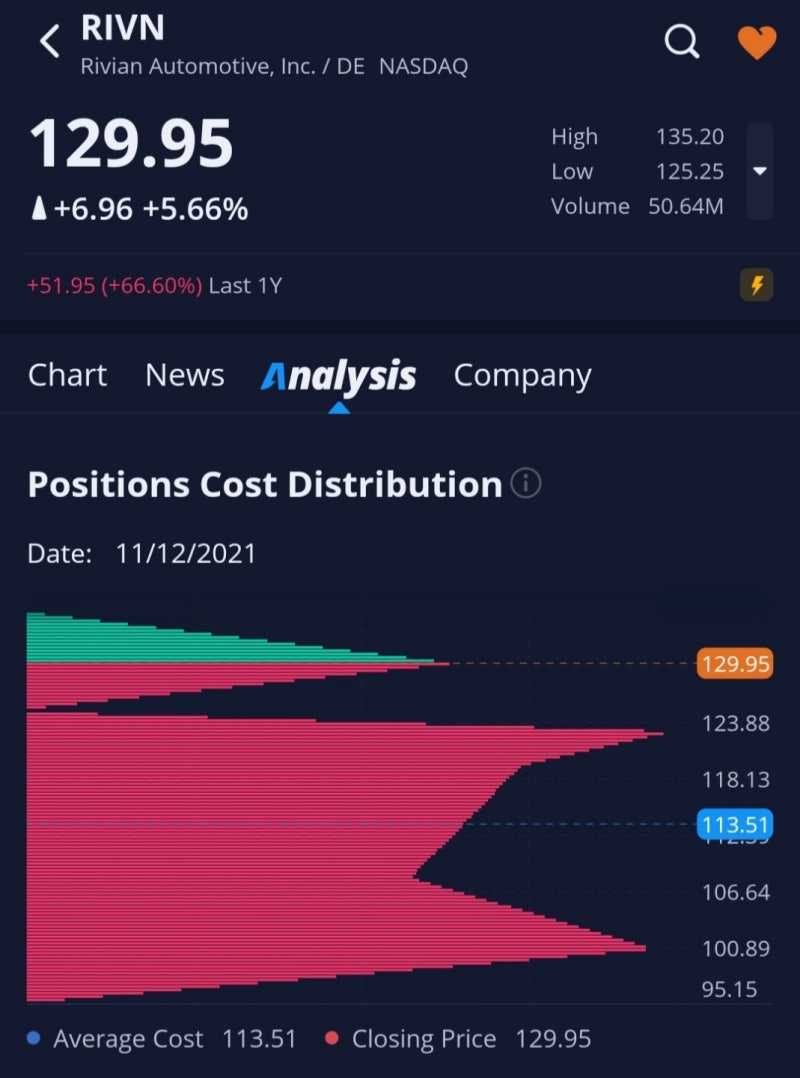Open the Company tab

point(522,377)
